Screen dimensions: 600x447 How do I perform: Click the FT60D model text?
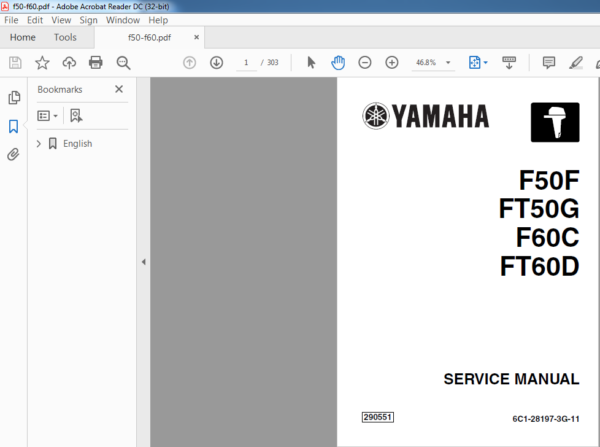click(540, 266)
